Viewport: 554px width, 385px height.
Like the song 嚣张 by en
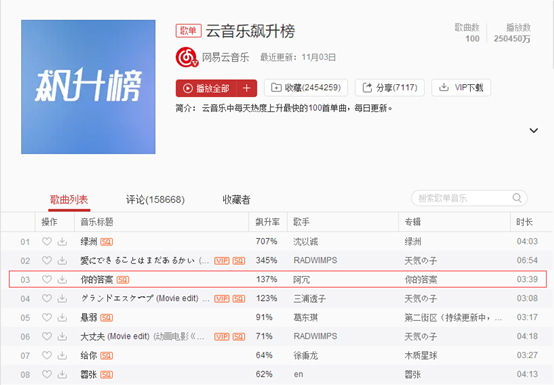tap(47, 374)
